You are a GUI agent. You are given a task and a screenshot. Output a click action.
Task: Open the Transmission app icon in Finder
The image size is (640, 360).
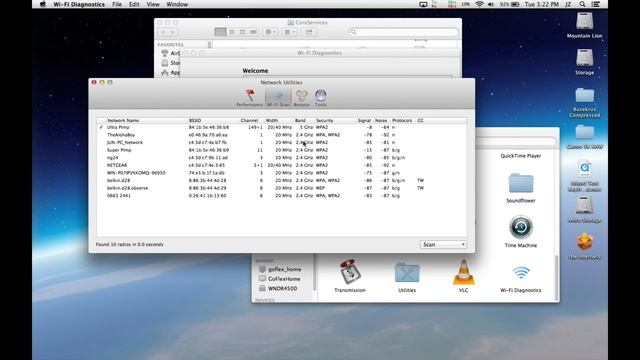pyautogui.click(x=350, y=272)
